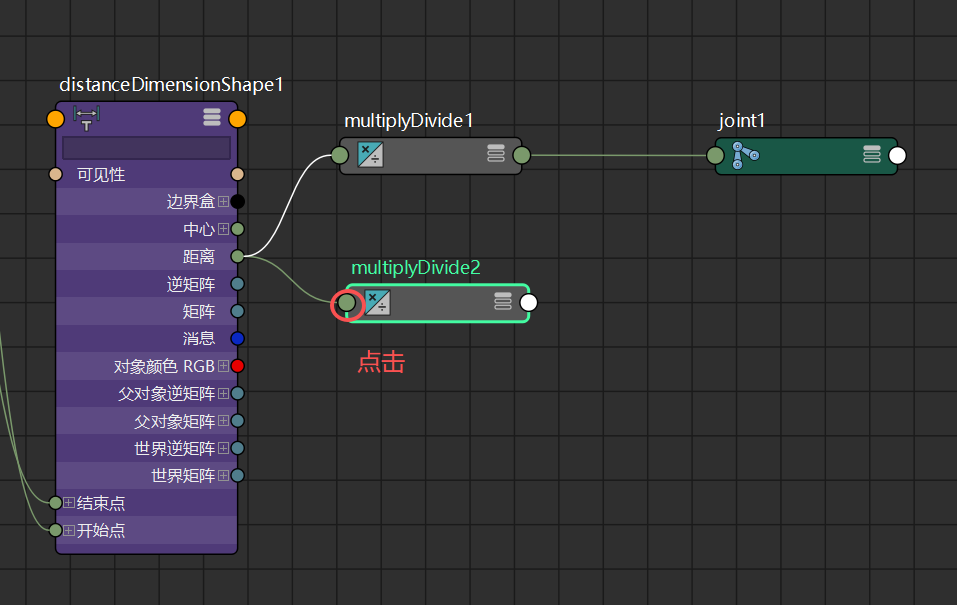The height and width of the screenshot is (605, 957).
Task: Click the distanceDimensionShape1 filter input field
Action: 146,148
